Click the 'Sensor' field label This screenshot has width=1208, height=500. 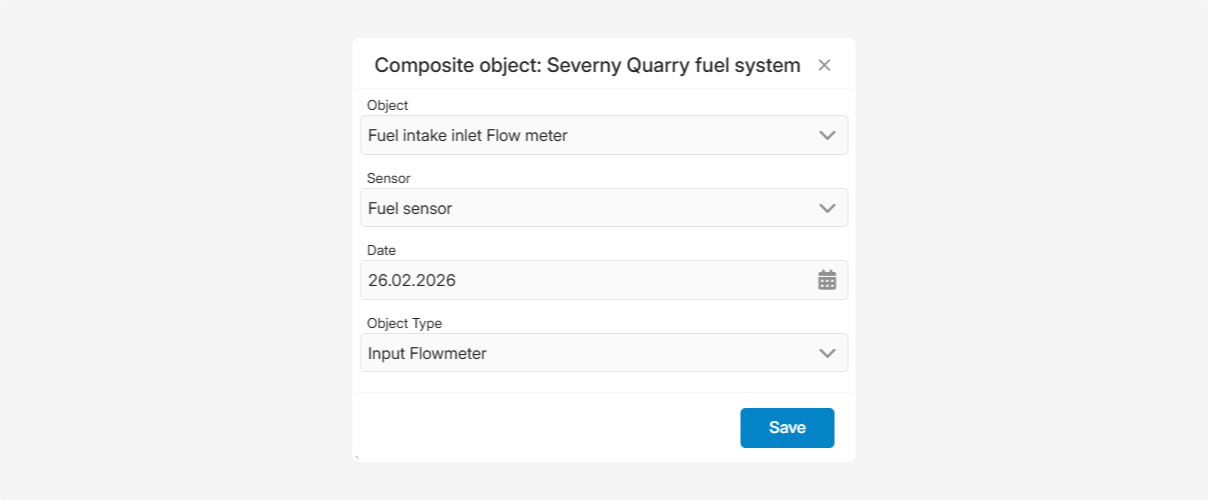(389, 178)
